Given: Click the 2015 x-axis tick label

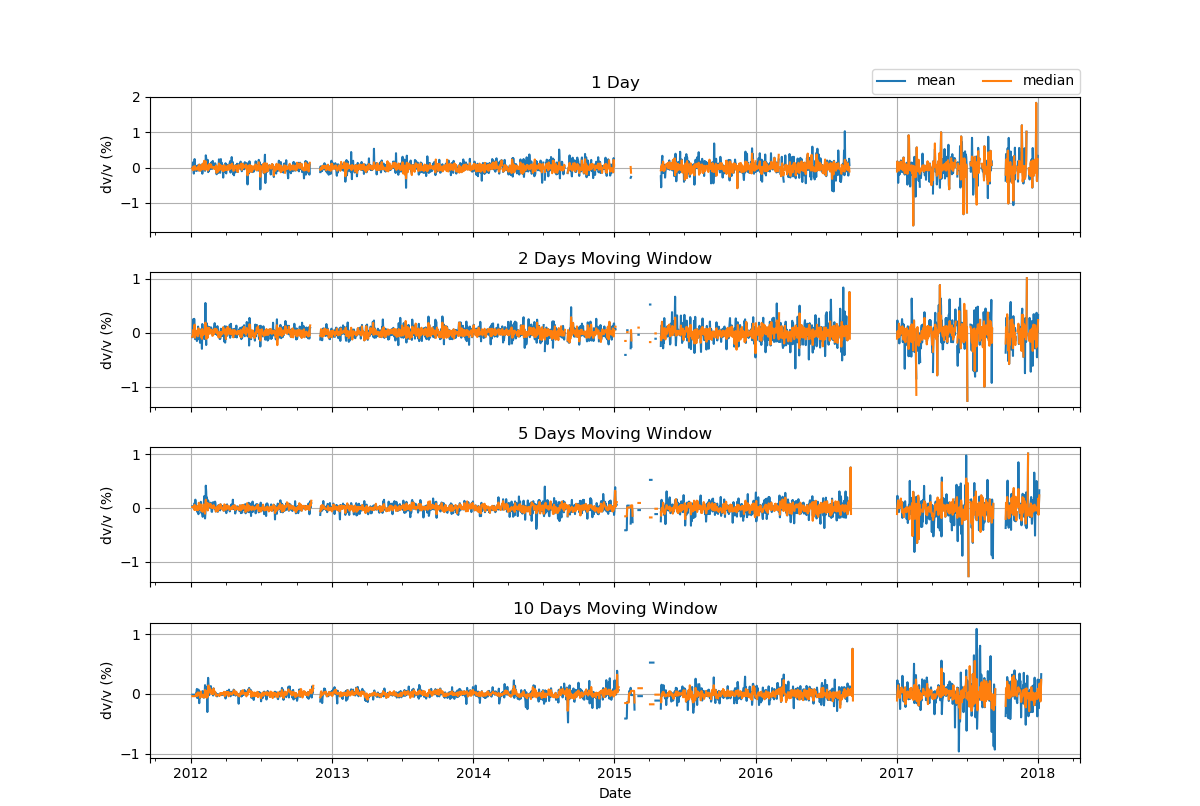Looking at the screenshot, I should [x=615, y=773].
